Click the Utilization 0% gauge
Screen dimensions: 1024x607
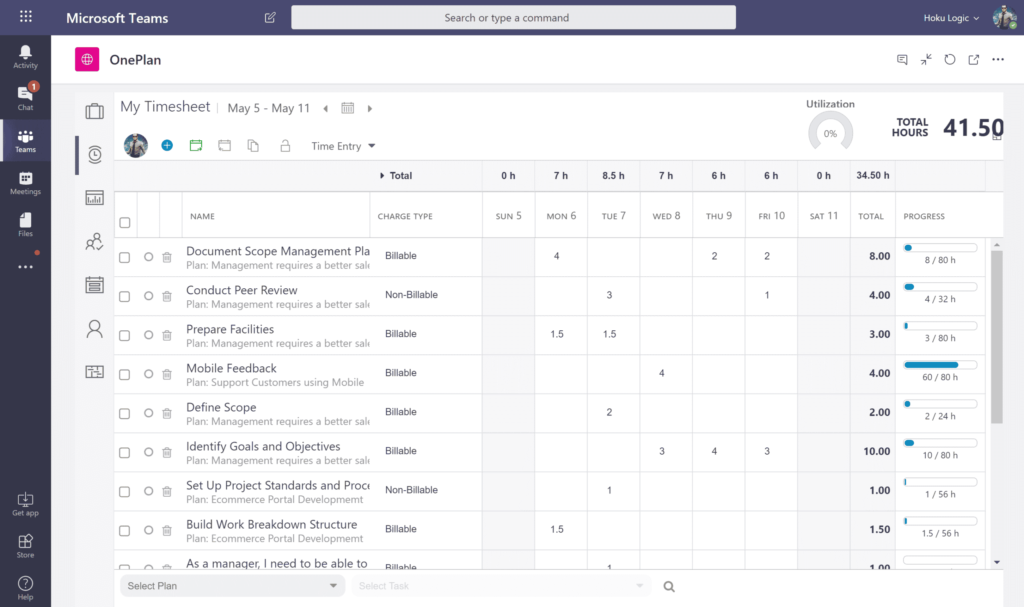(x=830, y=132)
